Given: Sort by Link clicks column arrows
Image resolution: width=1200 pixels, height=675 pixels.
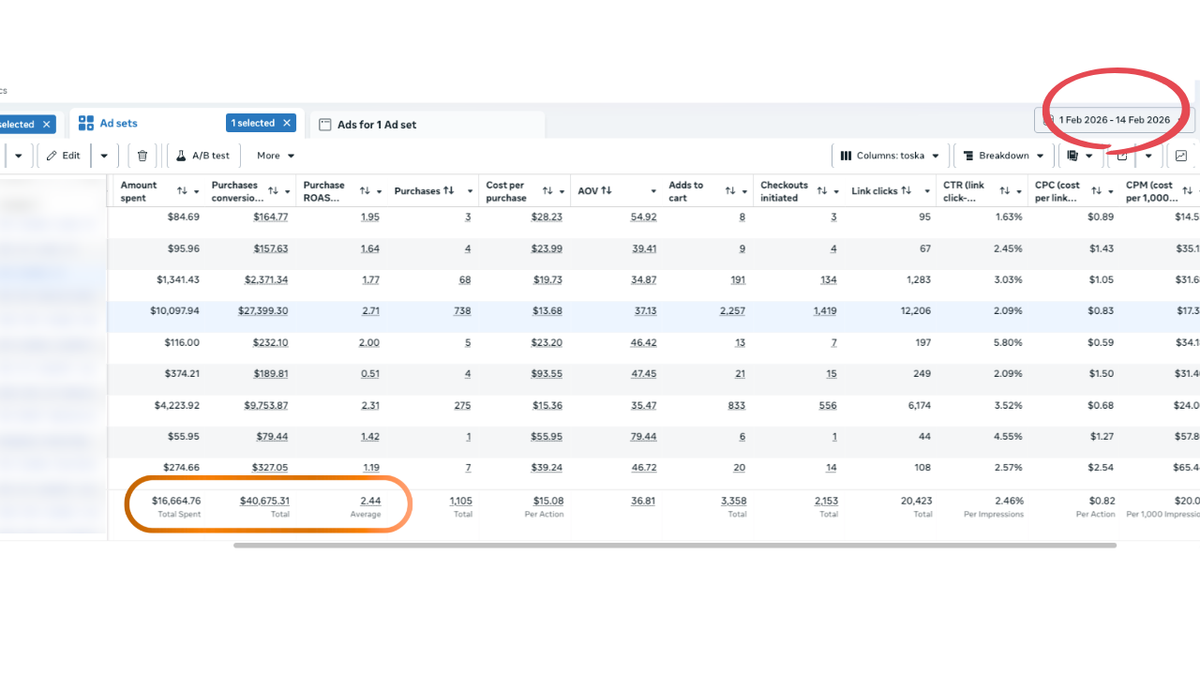Looking at the screenshot, I should point(905,191).
